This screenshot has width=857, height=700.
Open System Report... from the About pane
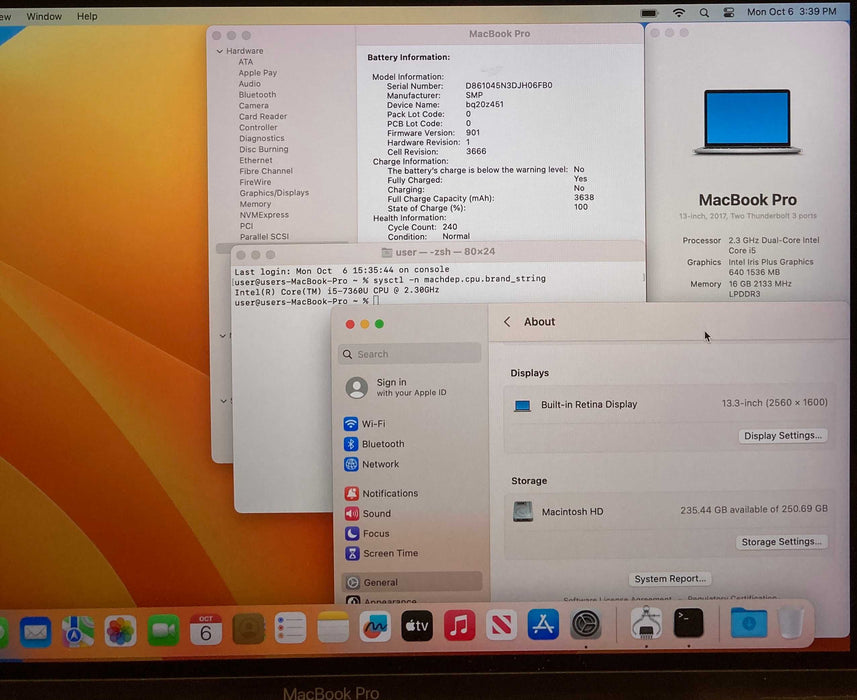670,579
